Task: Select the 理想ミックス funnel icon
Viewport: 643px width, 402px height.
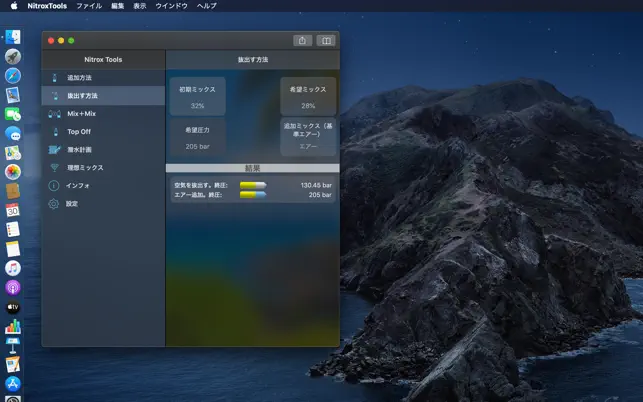Action: click(54, 167)
